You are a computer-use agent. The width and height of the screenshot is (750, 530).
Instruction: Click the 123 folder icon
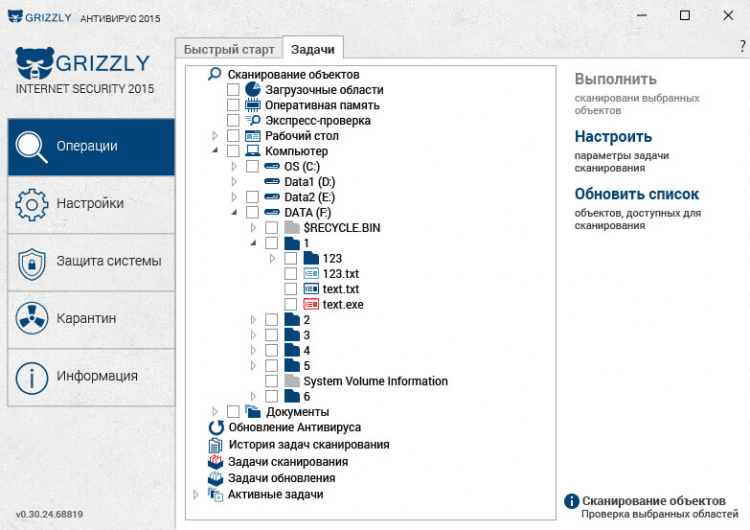point(311,258)
